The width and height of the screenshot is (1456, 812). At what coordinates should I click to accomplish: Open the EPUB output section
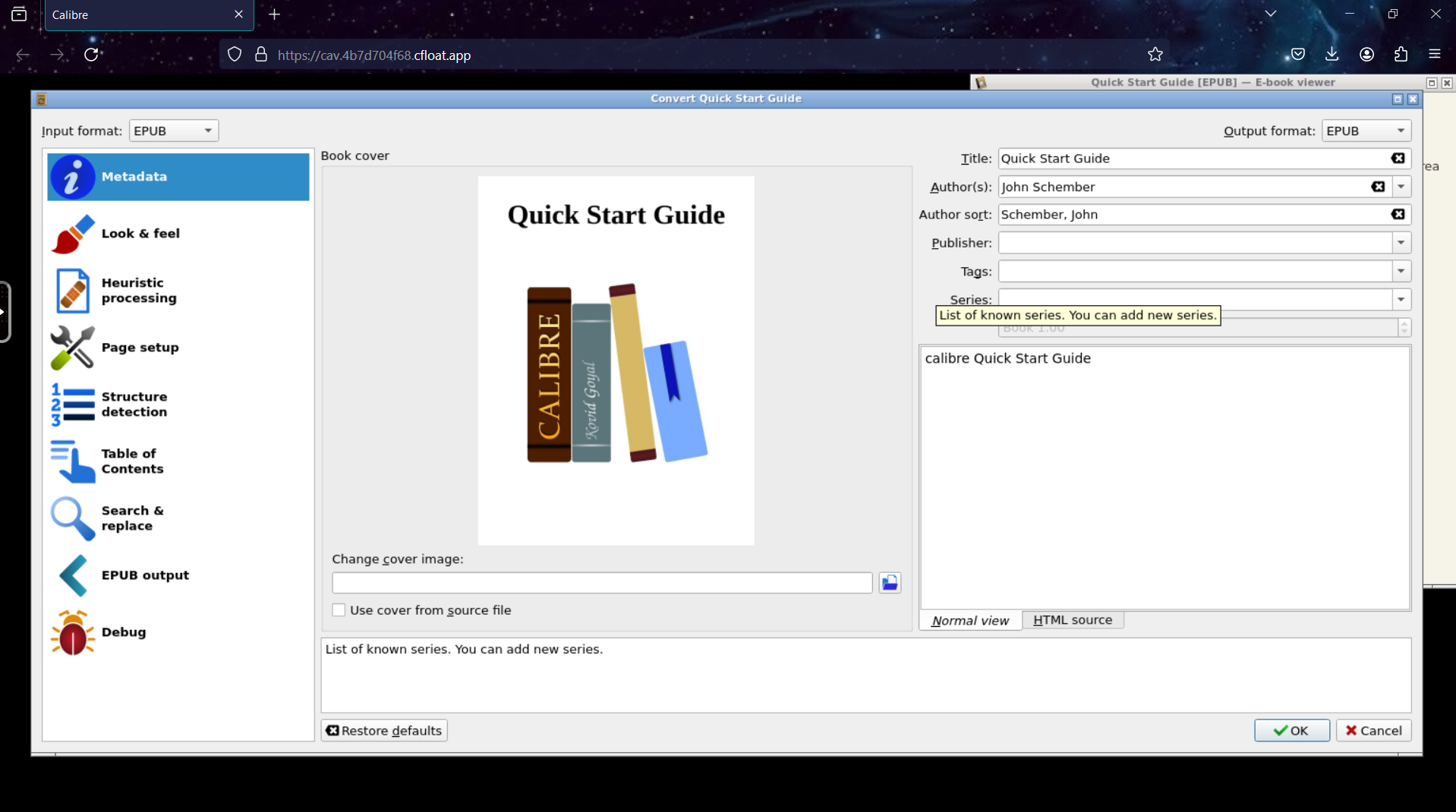(178, 575)
